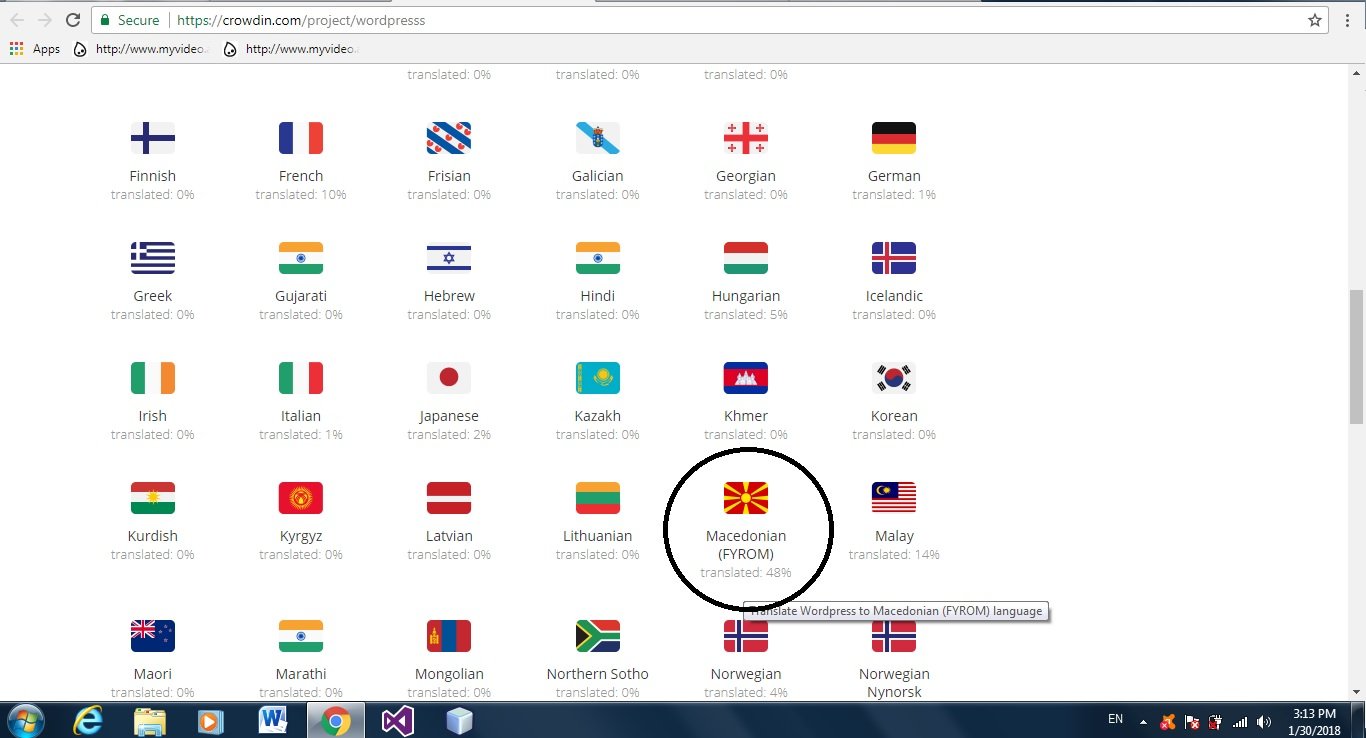Click the browser reload button
The image size is (1366, 738).
[x=73, y=20]
